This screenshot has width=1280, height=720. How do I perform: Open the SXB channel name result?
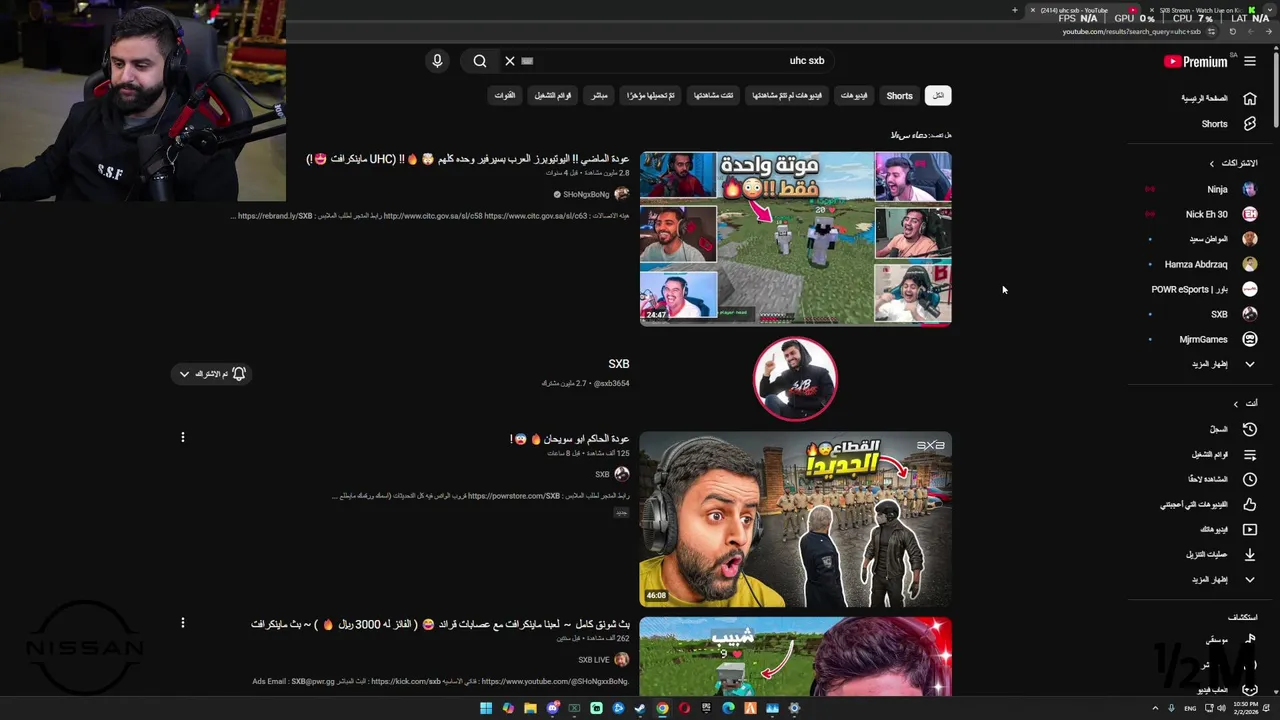[619, 364]
